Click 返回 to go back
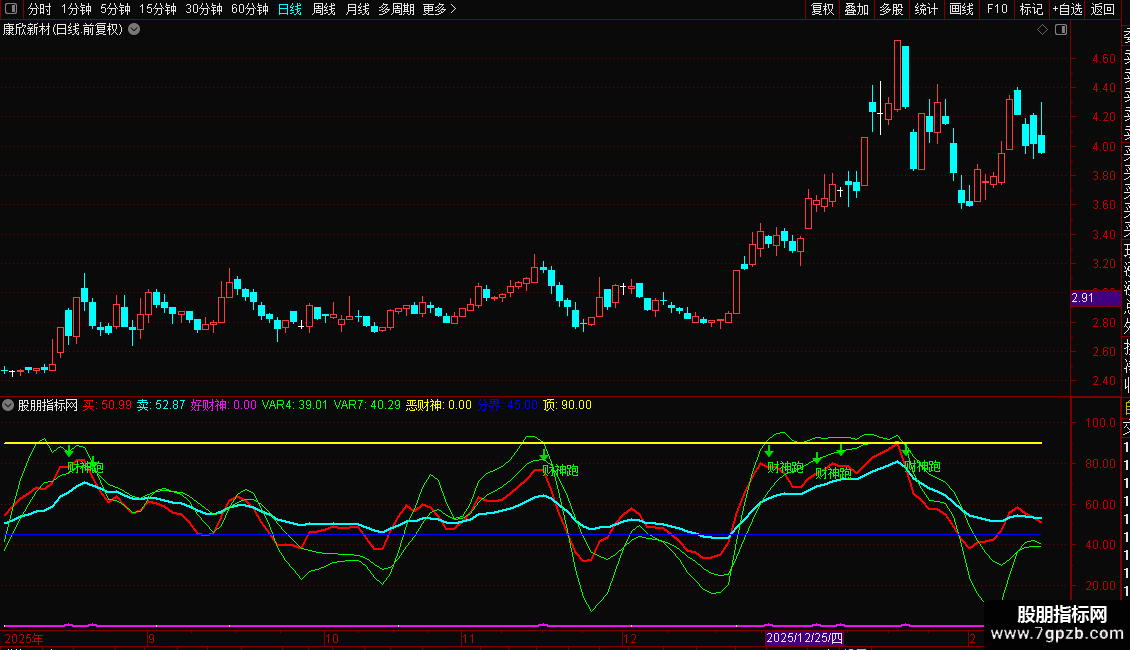This screenshot has width=1130, height=650. [1103, 9]
